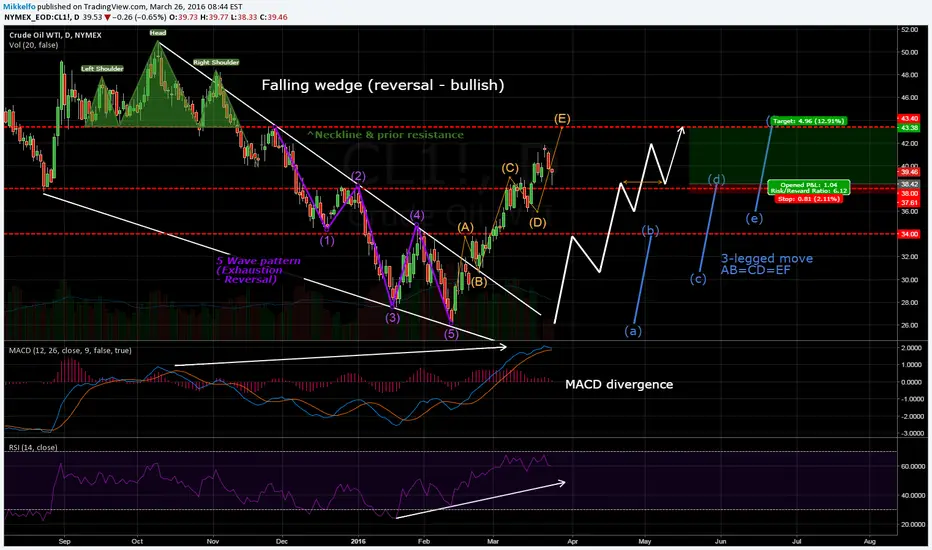Click the Falling wedge (reversal - bullish) note
Screen dimensions: 932x550
pyautogui.click(x=383, y=85)
